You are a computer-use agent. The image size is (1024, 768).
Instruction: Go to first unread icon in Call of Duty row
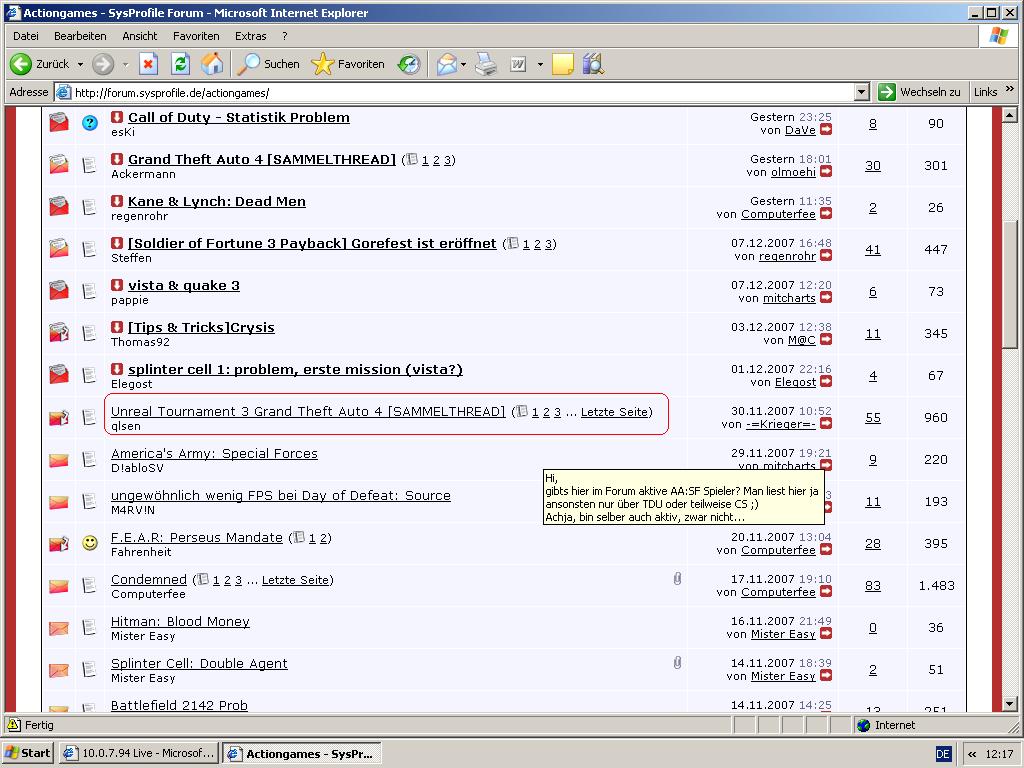point(117,117)
